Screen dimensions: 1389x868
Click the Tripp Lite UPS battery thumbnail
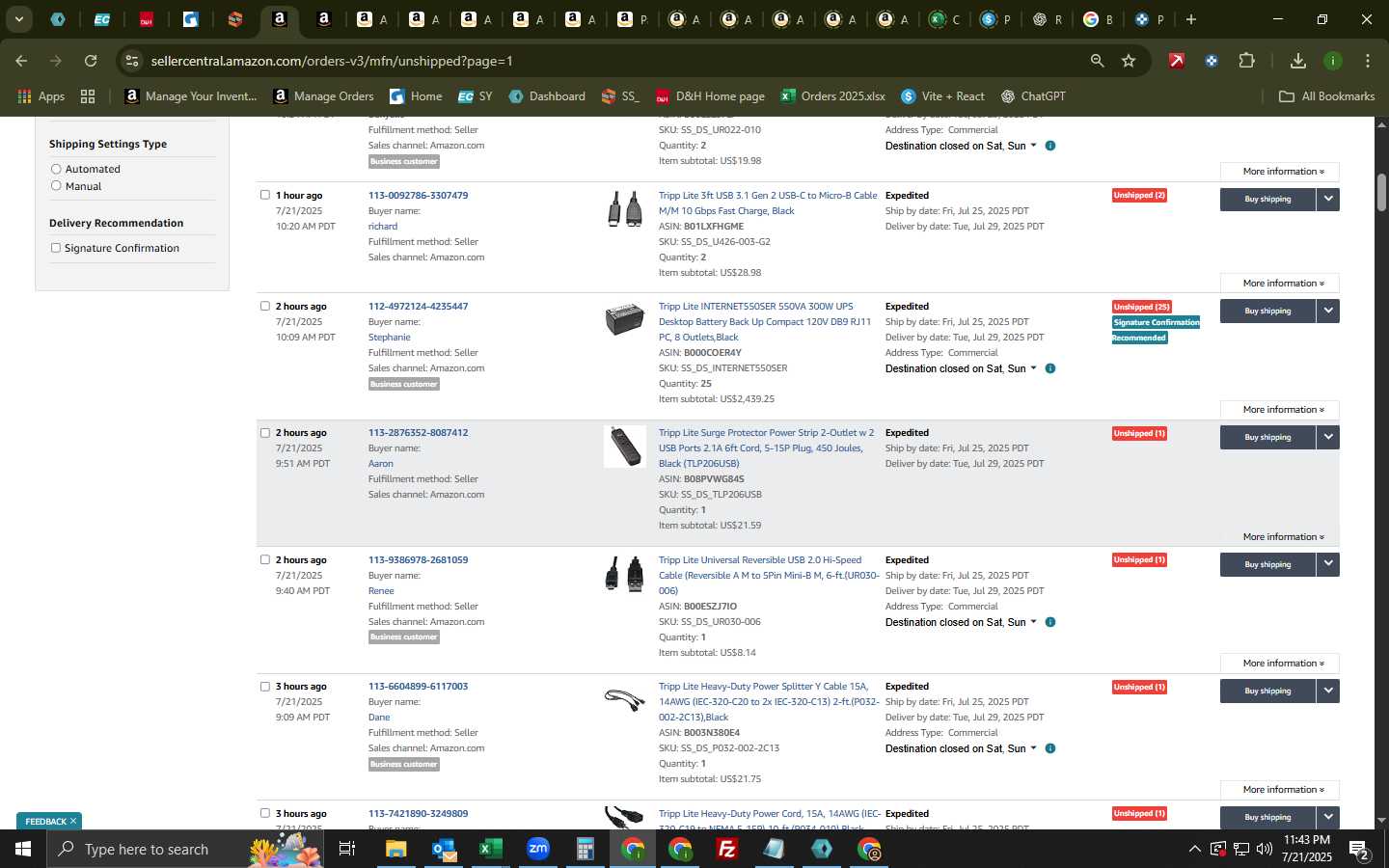tap(625, 320)
